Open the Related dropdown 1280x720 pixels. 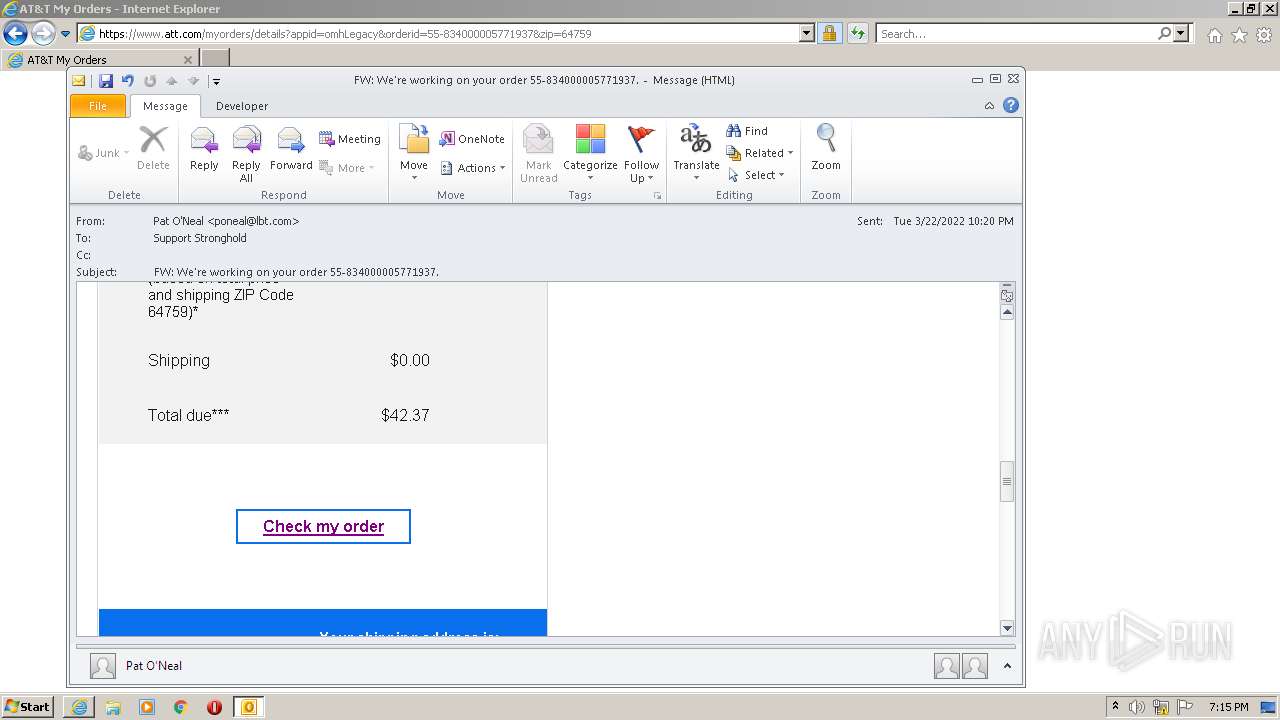tap(760, 153)
